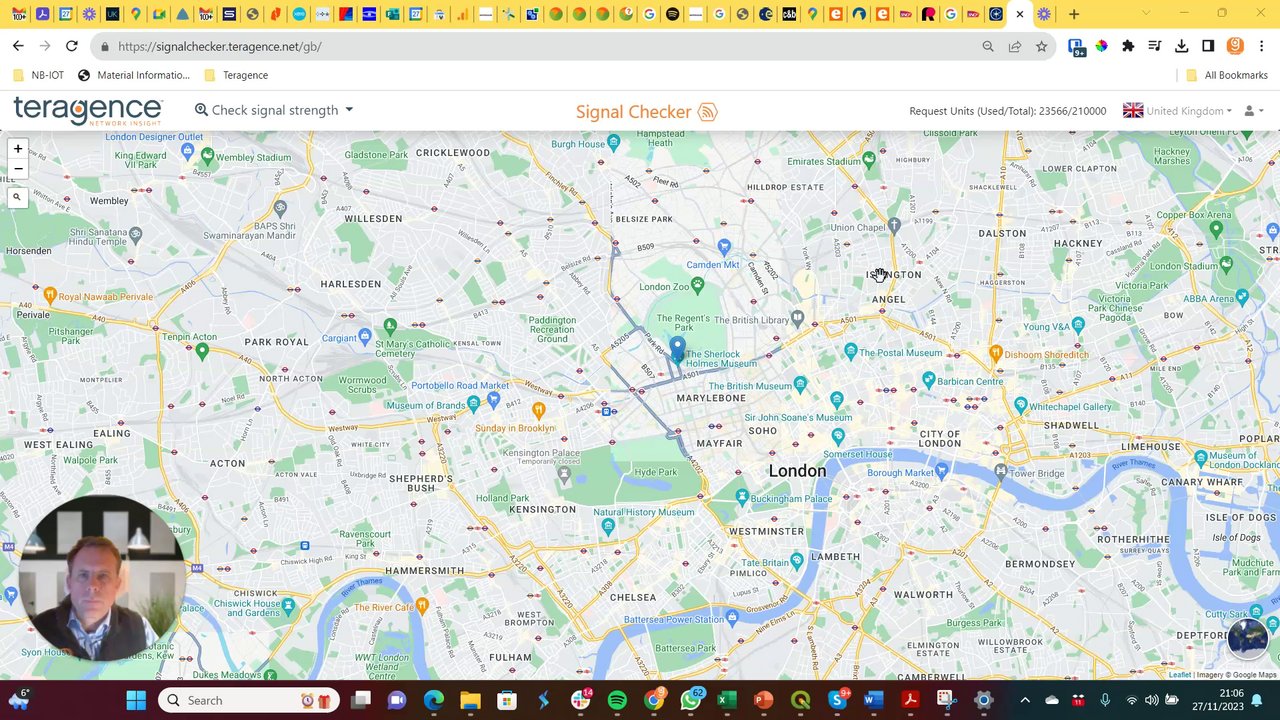
Task: Click The Postal Museum marker
Action: (x=850, y=350)
